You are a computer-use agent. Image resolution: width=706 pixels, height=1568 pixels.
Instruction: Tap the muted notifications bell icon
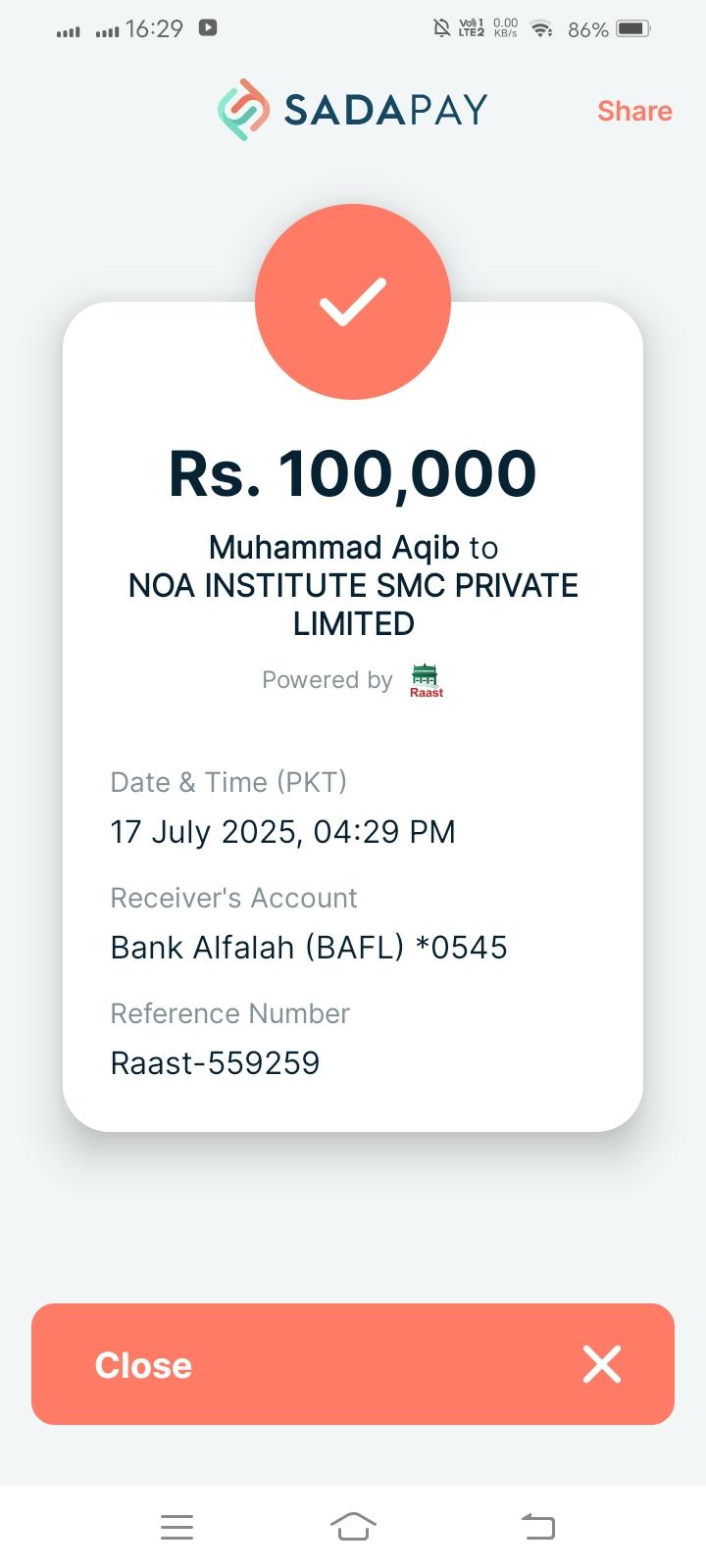[x=442, y=29]
